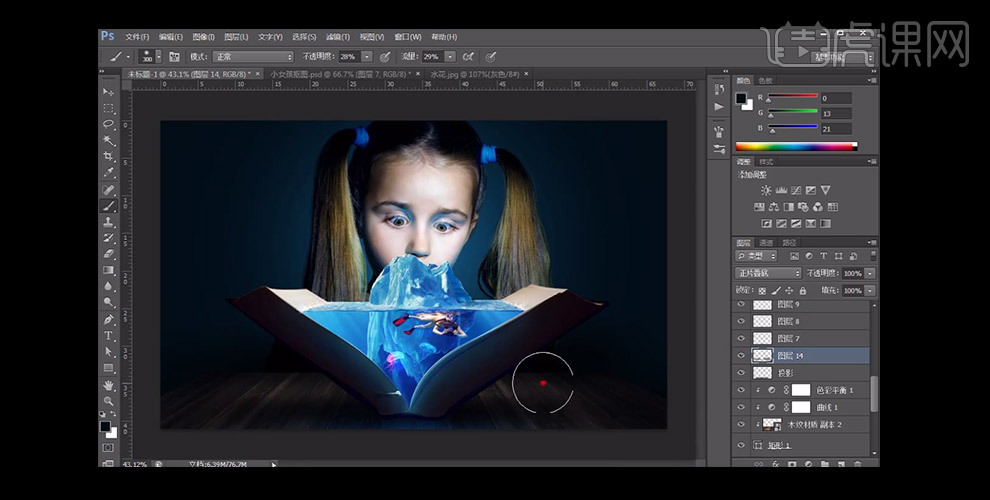
Task: Select the Rectangular Marquee tool
Action: tap(109, 109)
